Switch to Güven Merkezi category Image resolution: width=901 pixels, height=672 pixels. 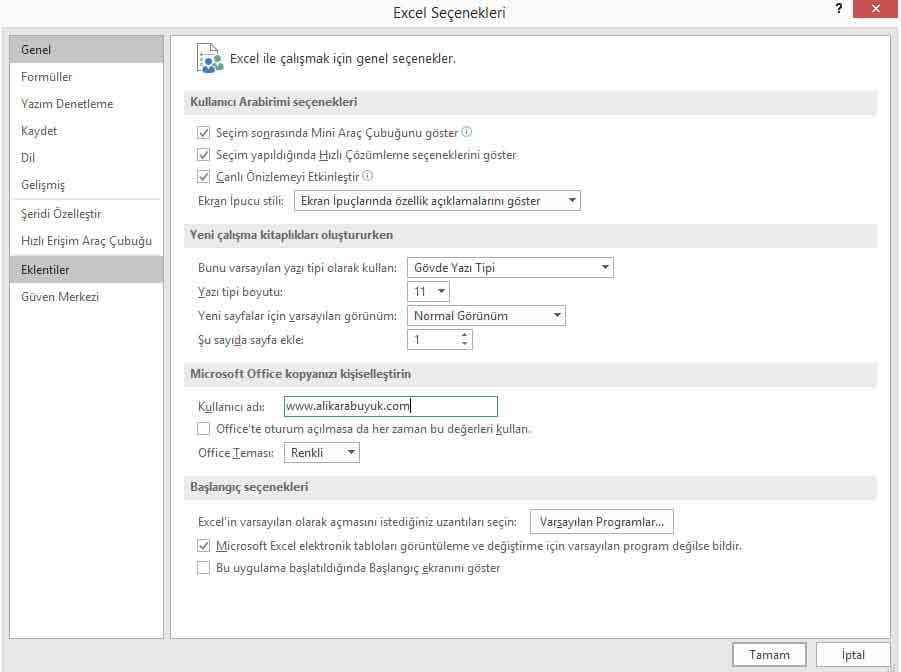(x=60, y=297)
